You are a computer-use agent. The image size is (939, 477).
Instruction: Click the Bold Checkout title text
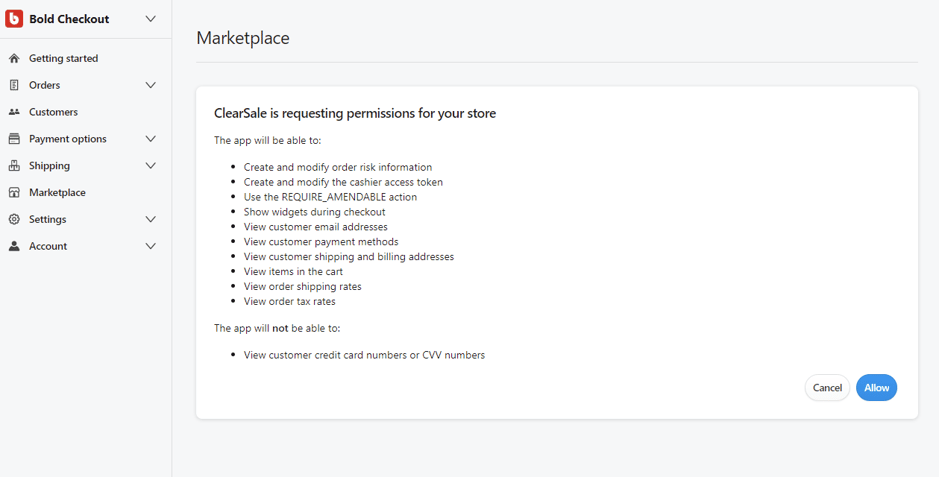tap(69, 19)
